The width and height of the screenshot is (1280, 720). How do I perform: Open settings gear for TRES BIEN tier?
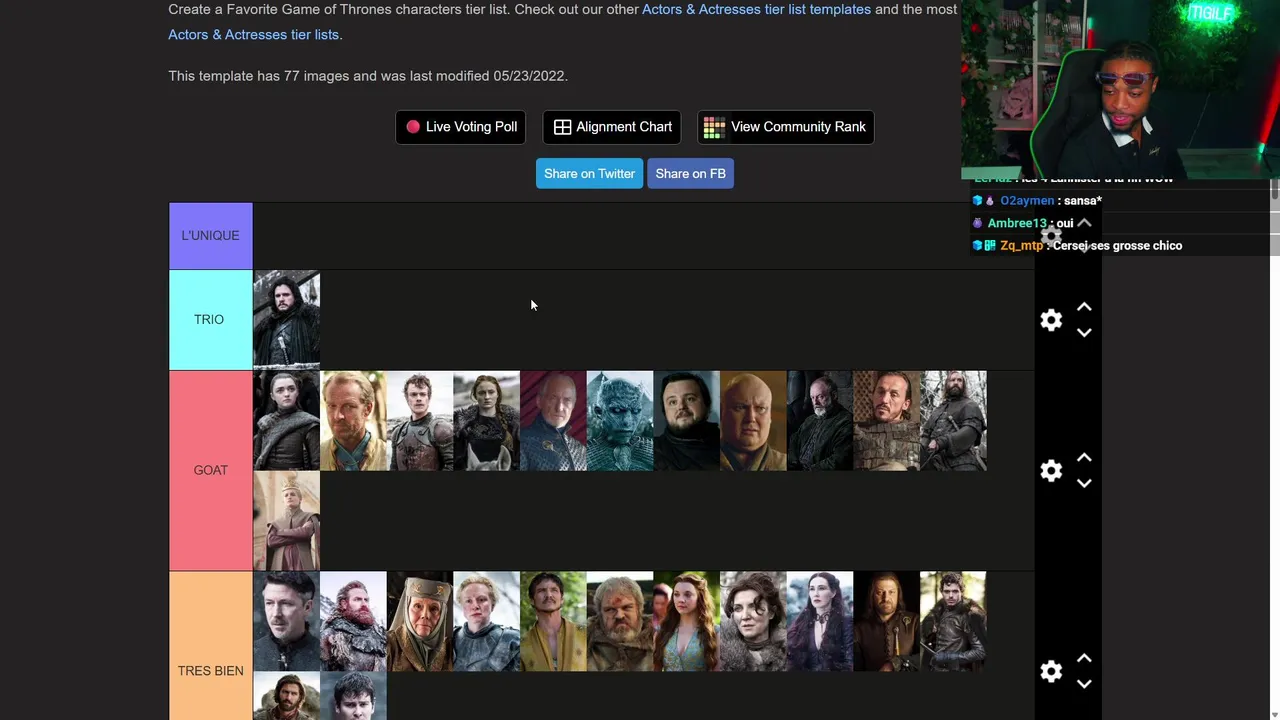click(1051, 671)
